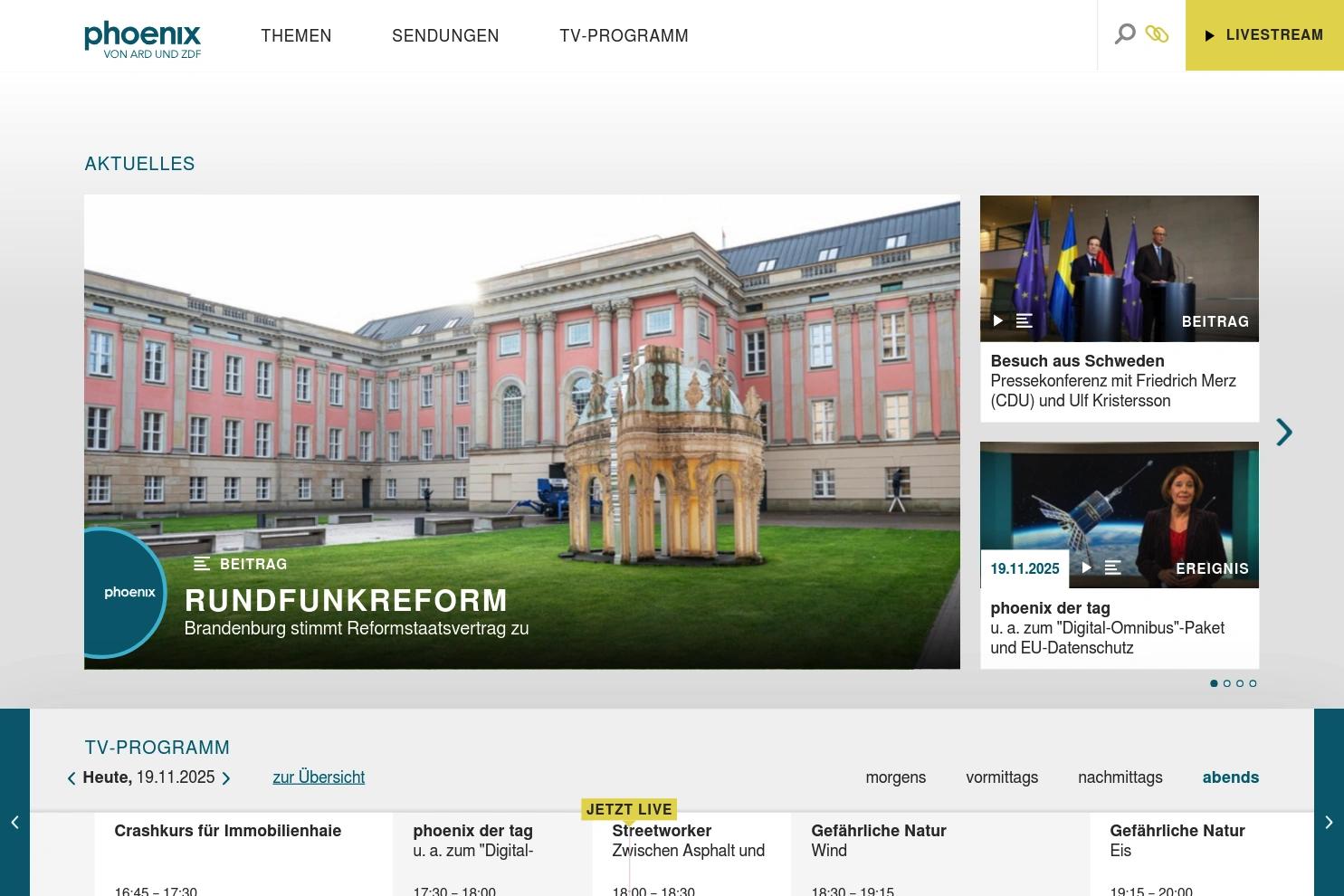The width and height of the screenshot is (1344, 896).
Task: Open the THEMEN menu
Action: pos(296,36)
